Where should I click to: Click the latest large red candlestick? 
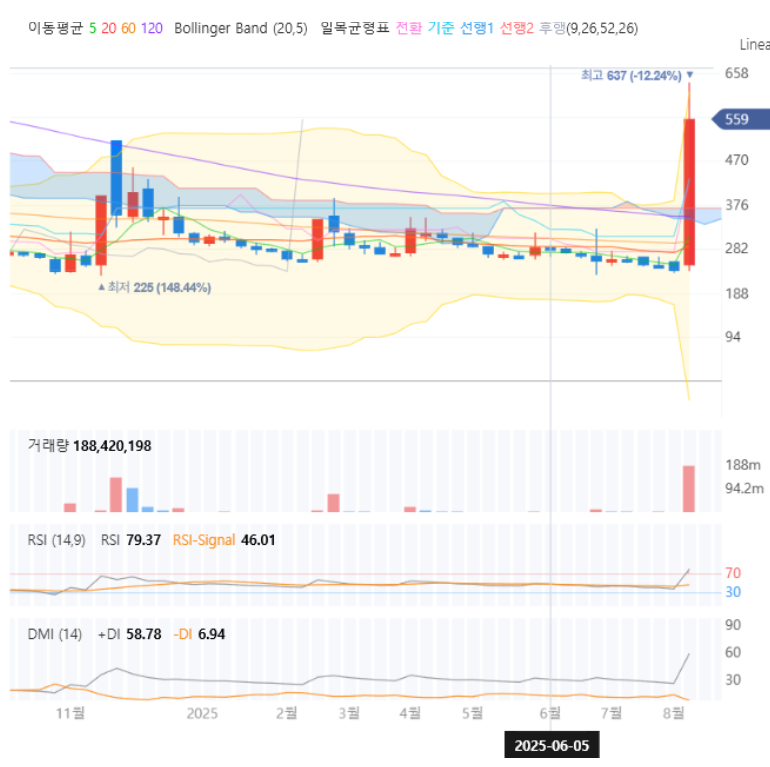(689, 192)
